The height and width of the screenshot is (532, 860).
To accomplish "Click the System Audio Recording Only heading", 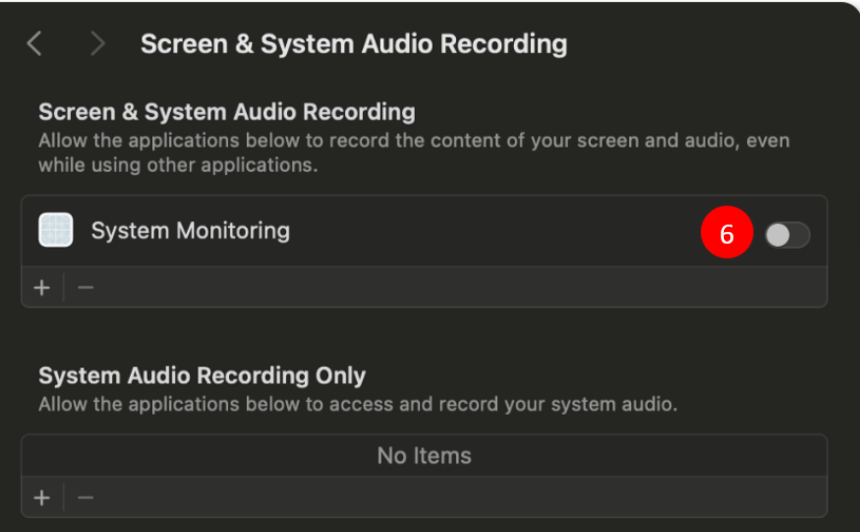I will 202,376.
